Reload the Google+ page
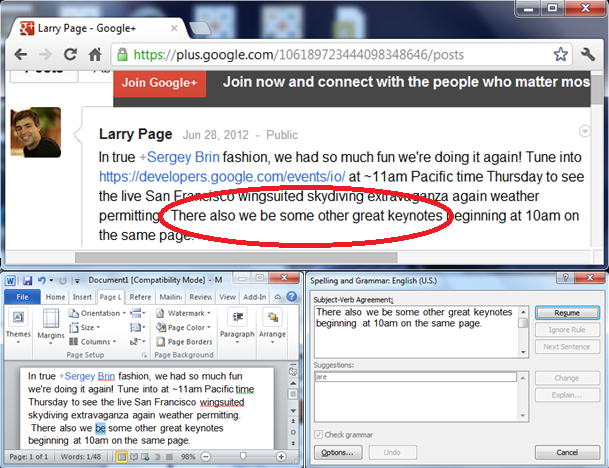The image size is (609, 468). tap(70, 54)
